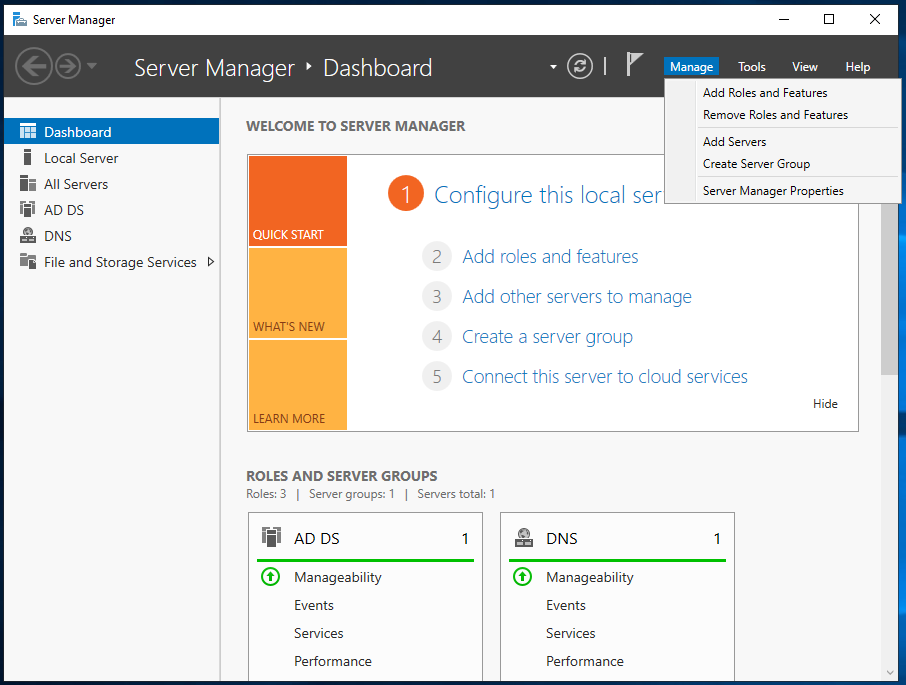This screenshot has height=685, width=906.
Task: Click the 'Server groups: 1' summary text
Action: pyautogui.click(x=351, y=494)
